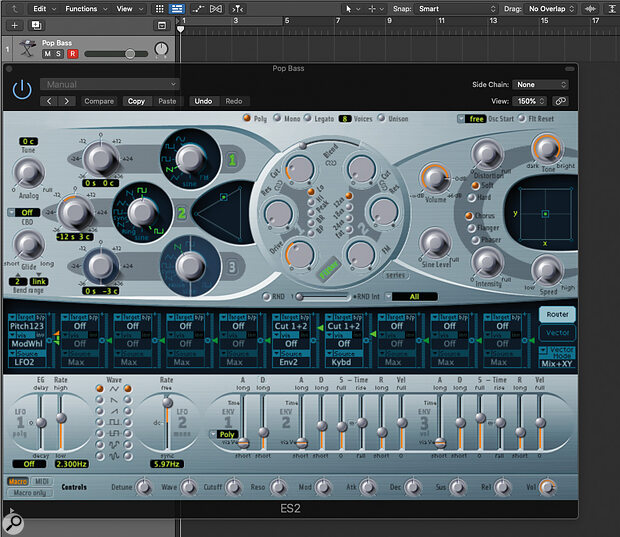Viewport: 620px width, 537px height.
Task: Select Hard distortion type
Action: tap(472, 197)
